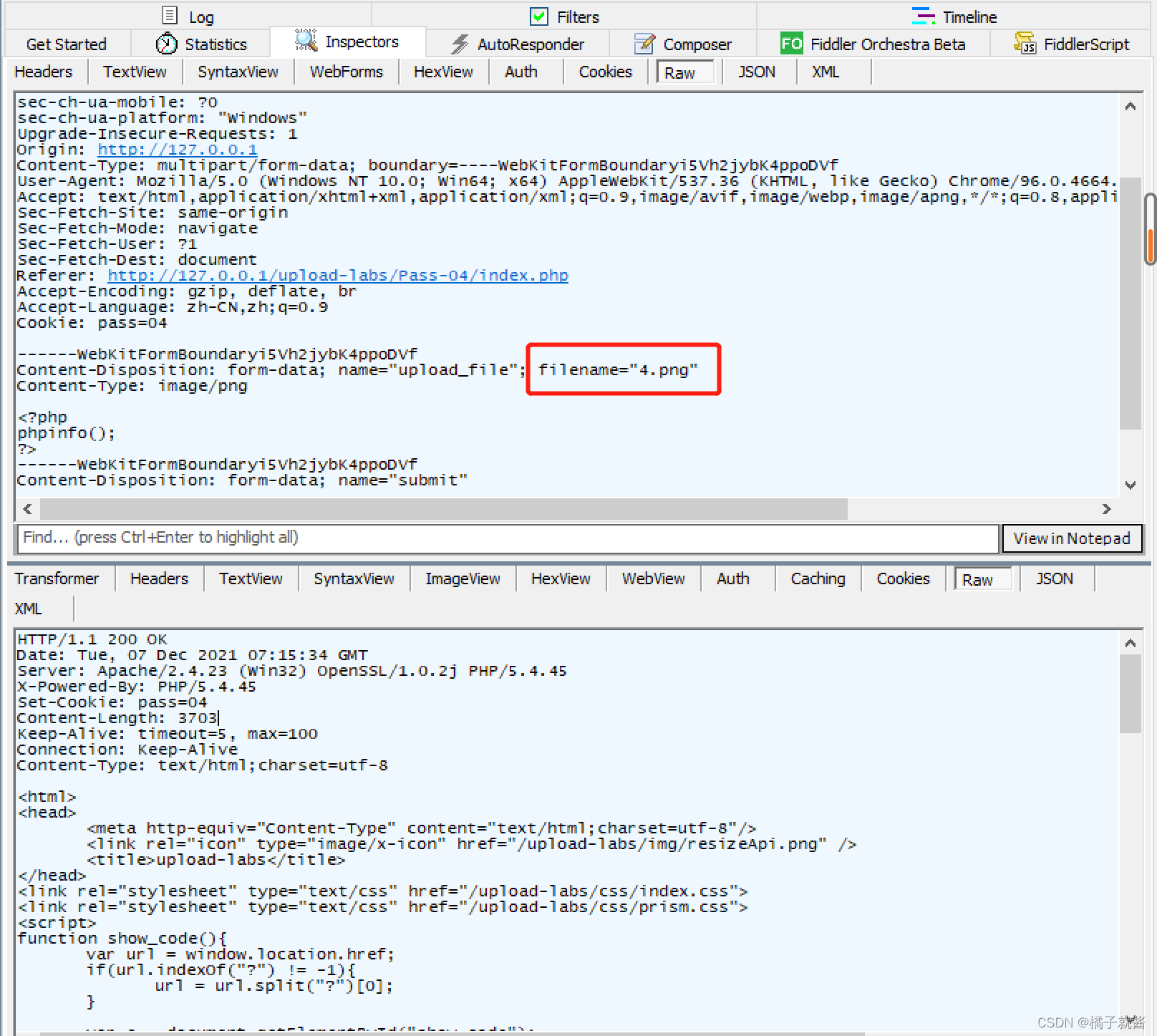Click the response pane vertical scrollbar thumb
This screenshot has height=1036, width=1157.
click(x=1131, y=693)
